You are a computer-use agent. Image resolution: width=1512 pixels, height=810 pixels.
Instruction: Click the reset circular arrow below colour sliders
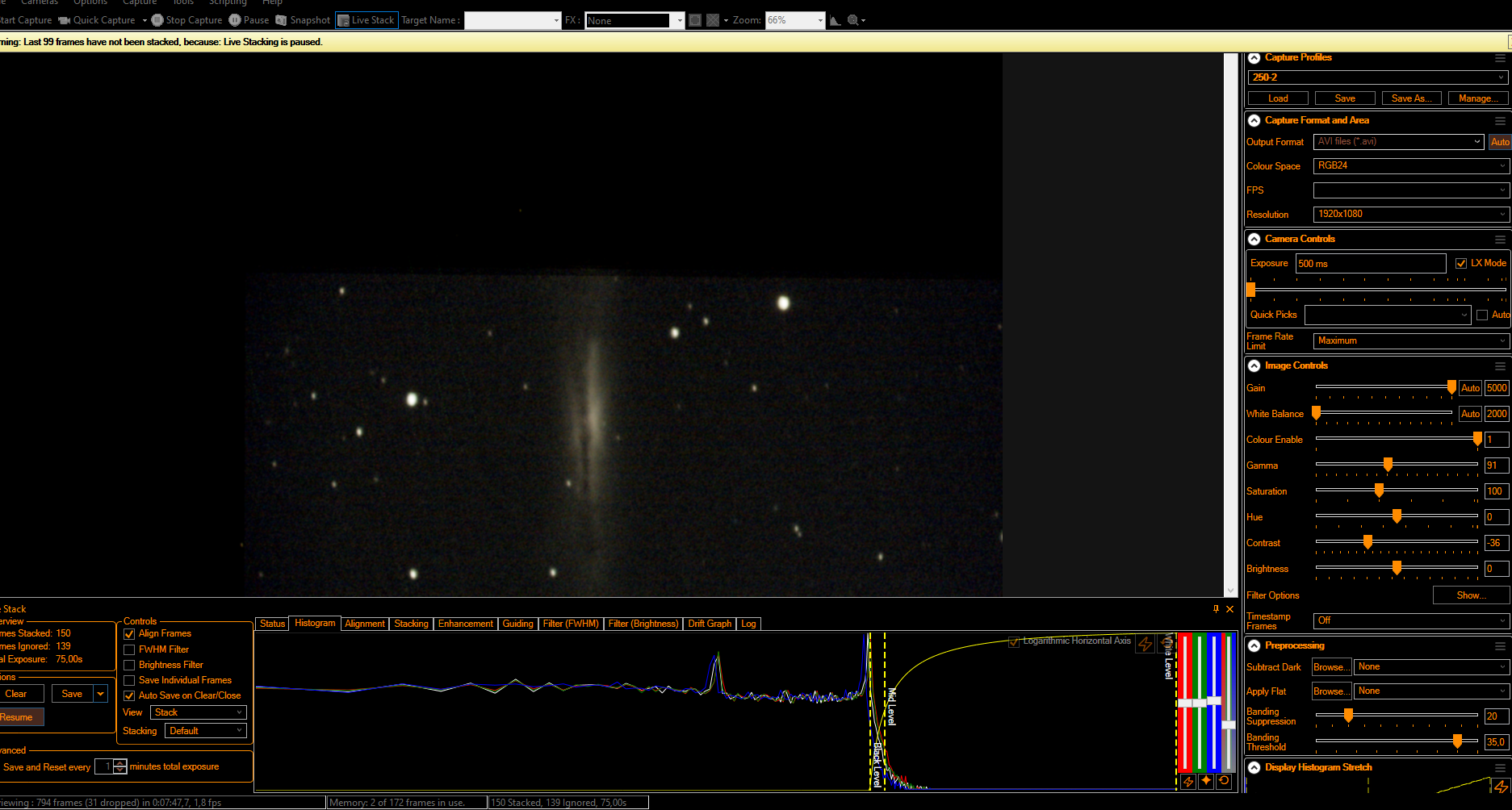click(x=1224, y=781)
